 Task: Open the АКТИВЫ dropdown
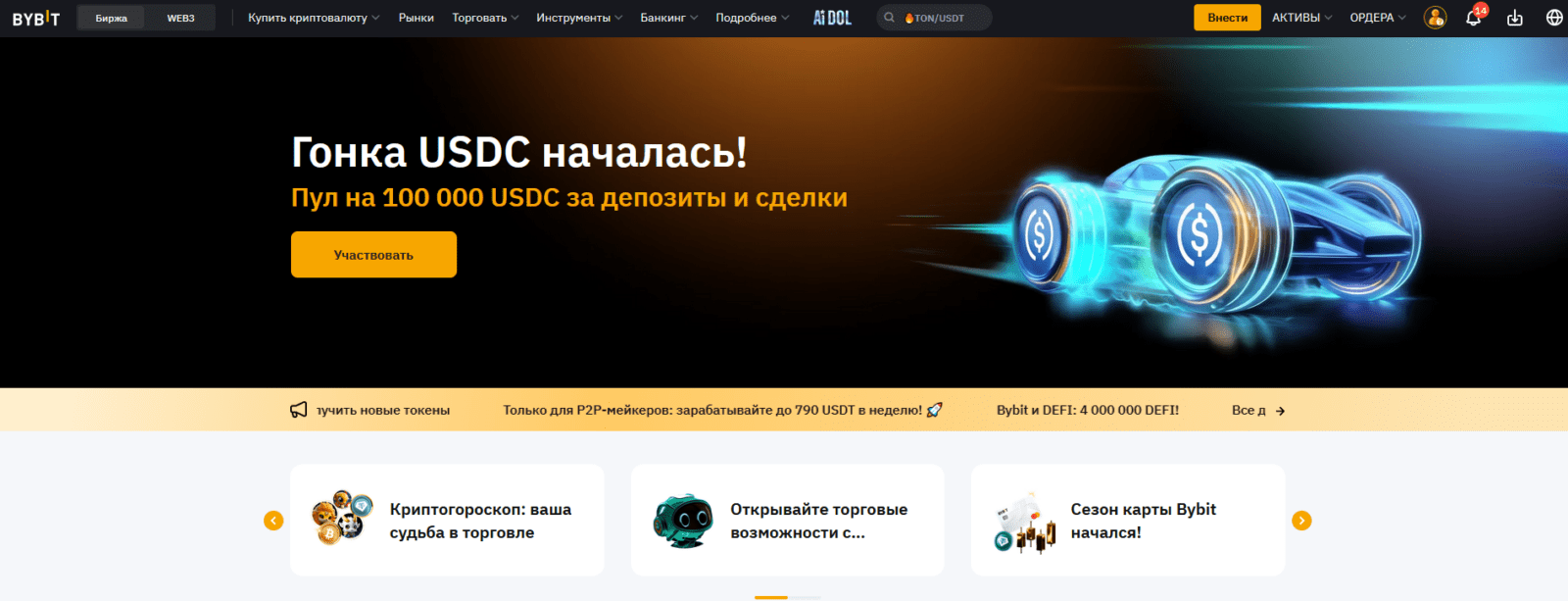tap(1301, 18)
